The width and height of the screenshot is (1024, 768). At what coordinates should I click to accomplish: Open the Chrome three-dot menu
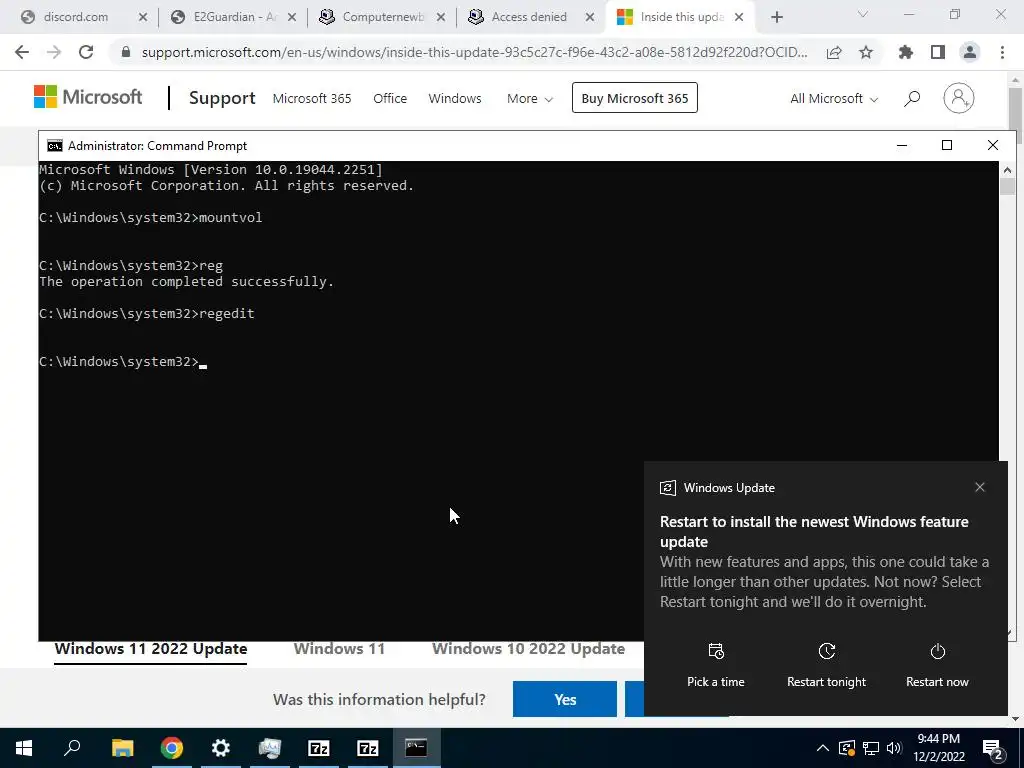(1002, 52)
